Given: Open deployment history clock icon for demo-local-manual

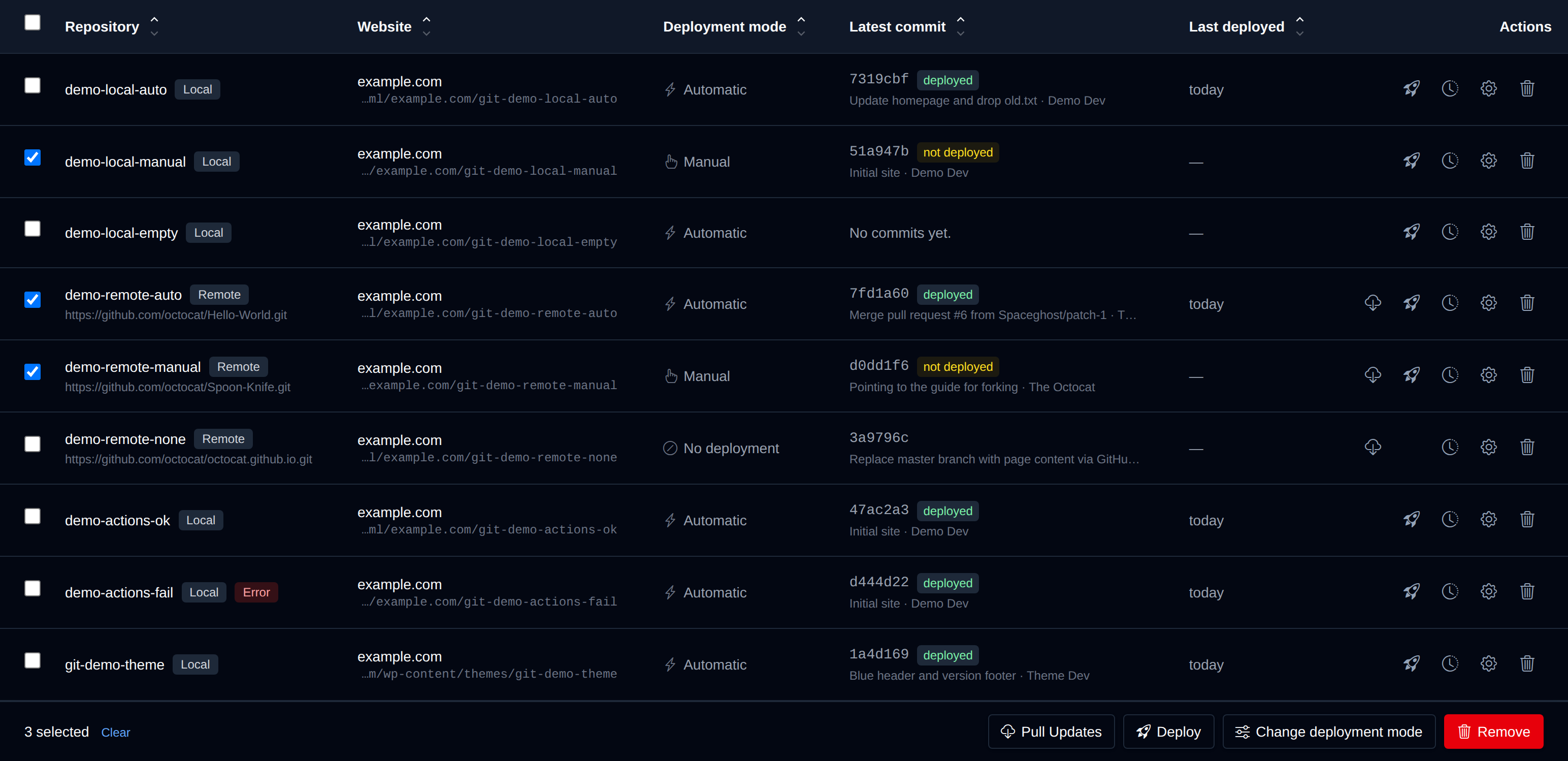Looking at the screenshot, I should [1450, 161].
